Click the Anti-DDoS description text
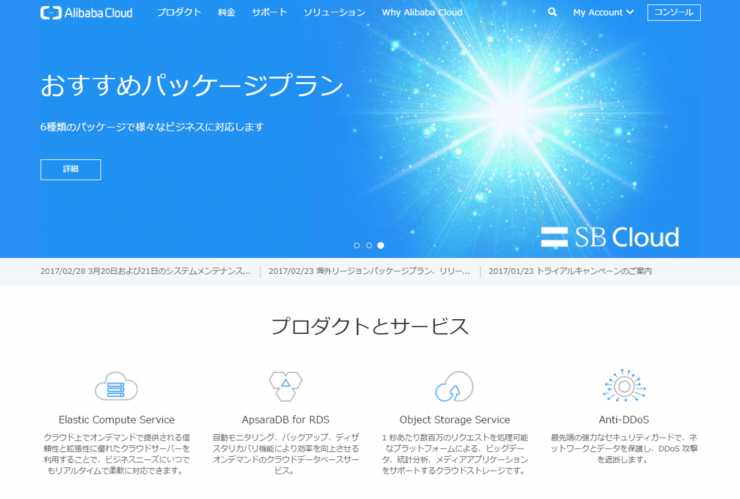This screenshot has width=740, height=499. (x=624, y=448)
